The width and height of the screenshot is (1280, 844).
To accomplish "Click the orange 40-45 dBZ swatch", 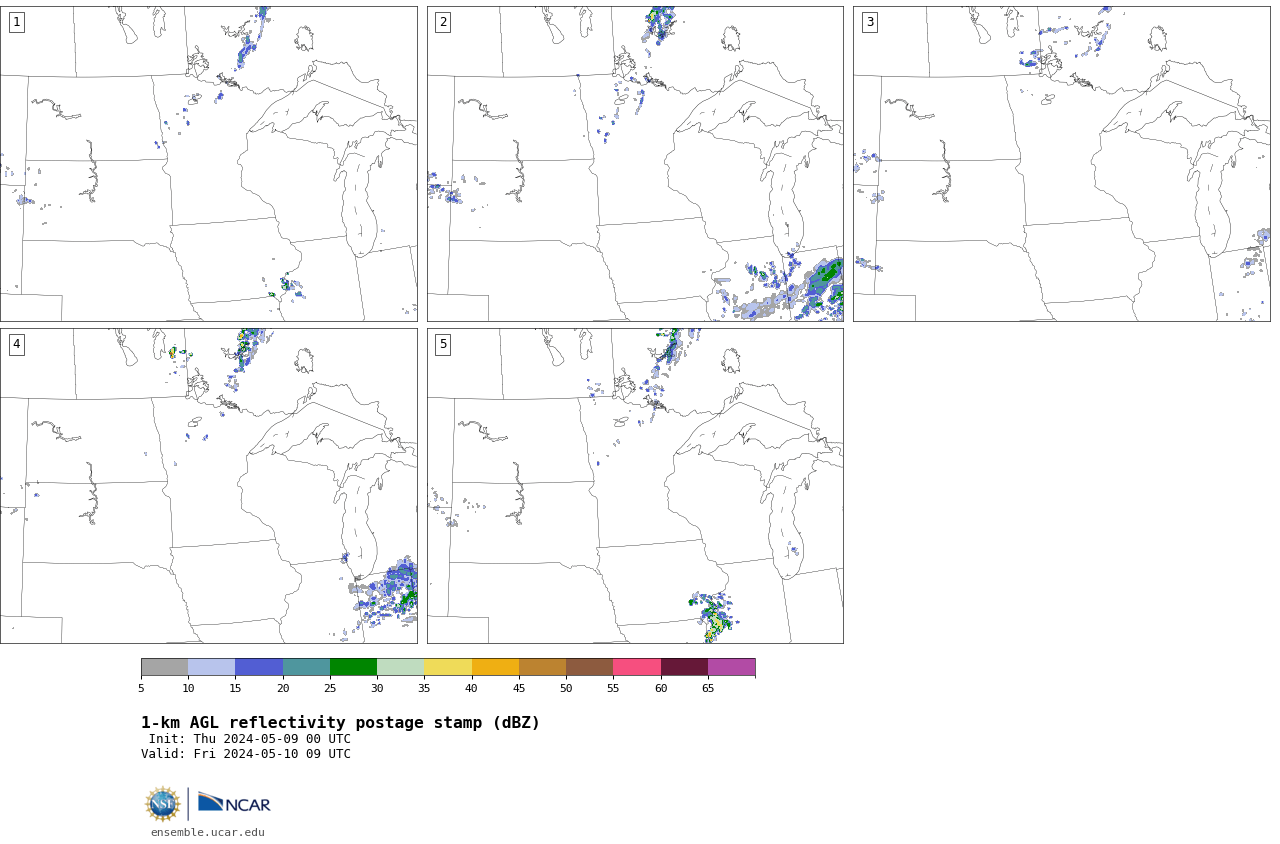I will pyautogui.click(x=495, y=667).
